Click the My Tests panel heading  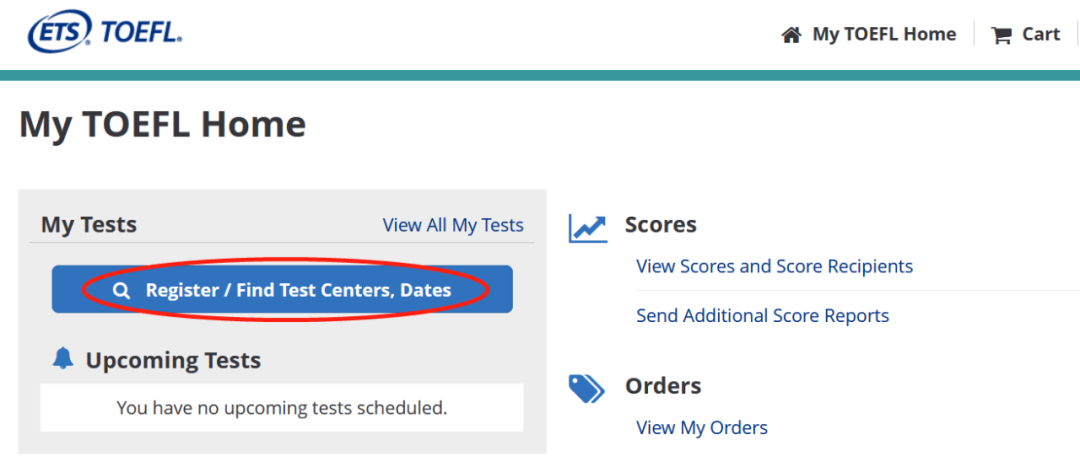tap(89, 225)
